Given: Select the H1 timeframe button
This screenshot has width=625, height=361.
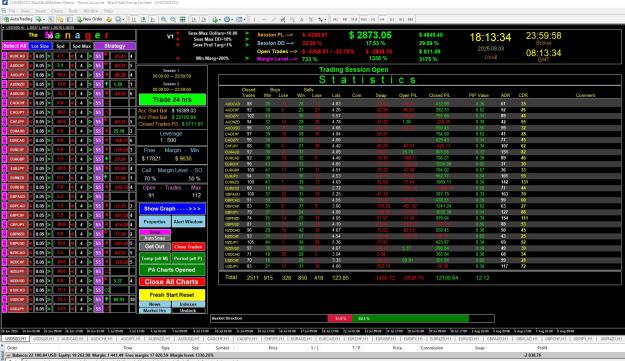Looking at the screenshot, I should pos(373,19).
